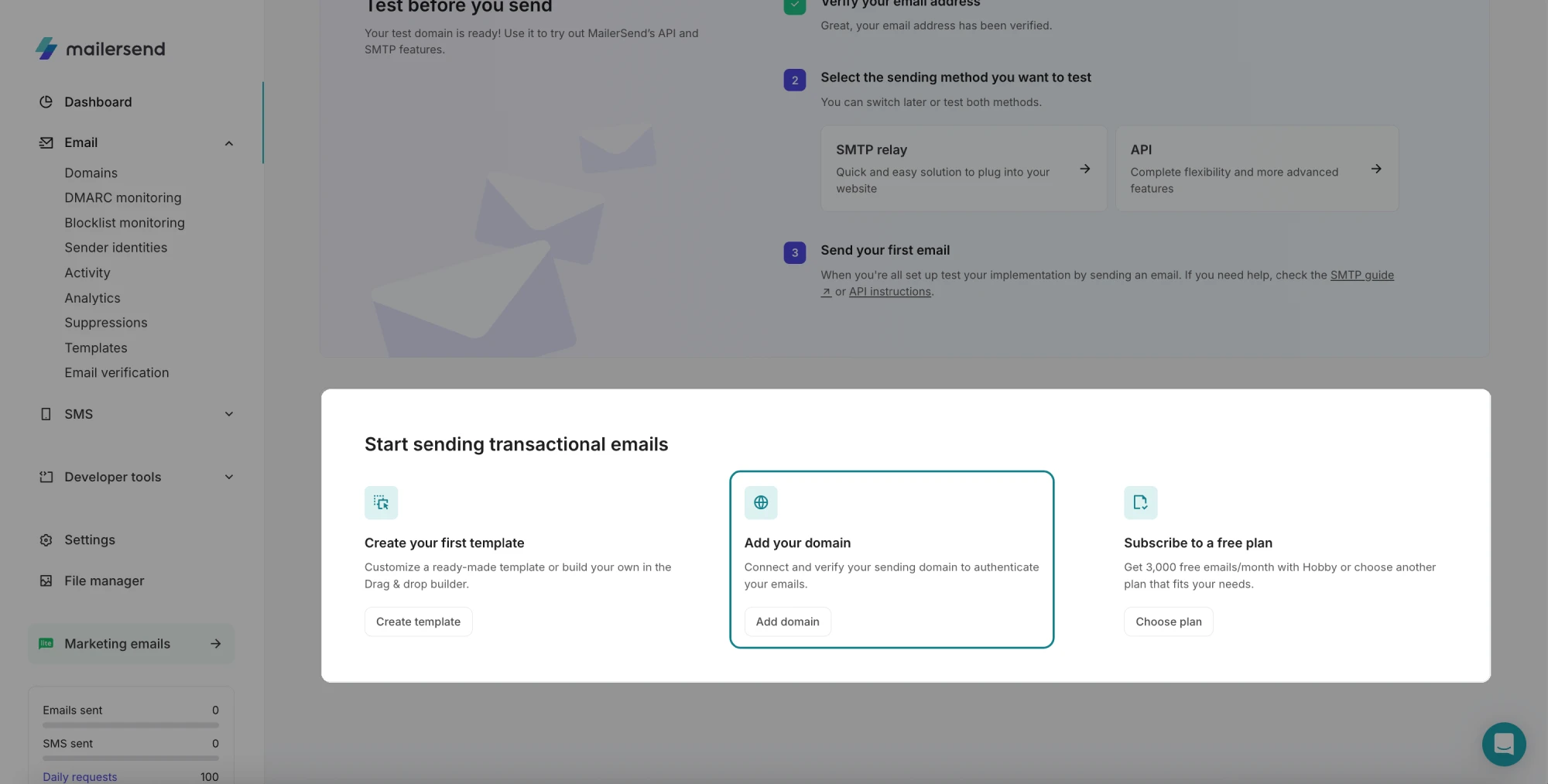Click the Emails sent progress bar
The image size is (1548, 784).
click(131, 725)
